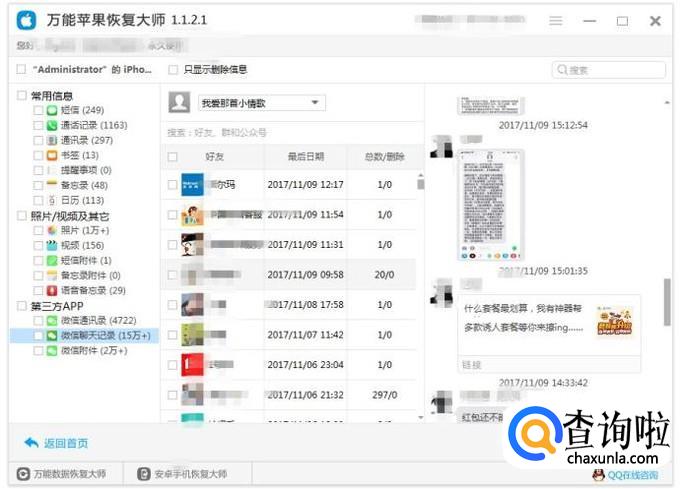This screenshot has height=489, width=682.
Task: Check the 第三方APP group checkbox
Action: (x=22, y=306)
